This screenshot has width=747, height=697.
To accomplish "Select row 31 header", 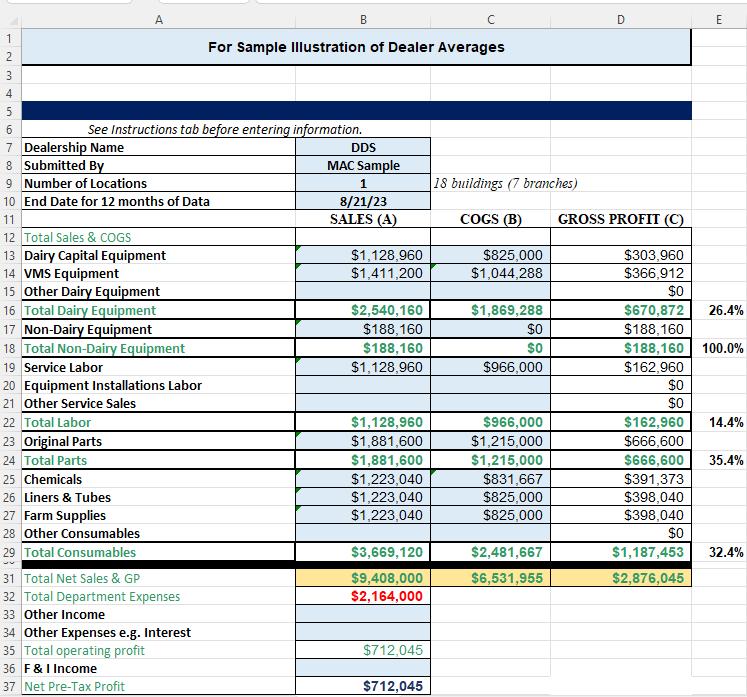I will (10, 578).
